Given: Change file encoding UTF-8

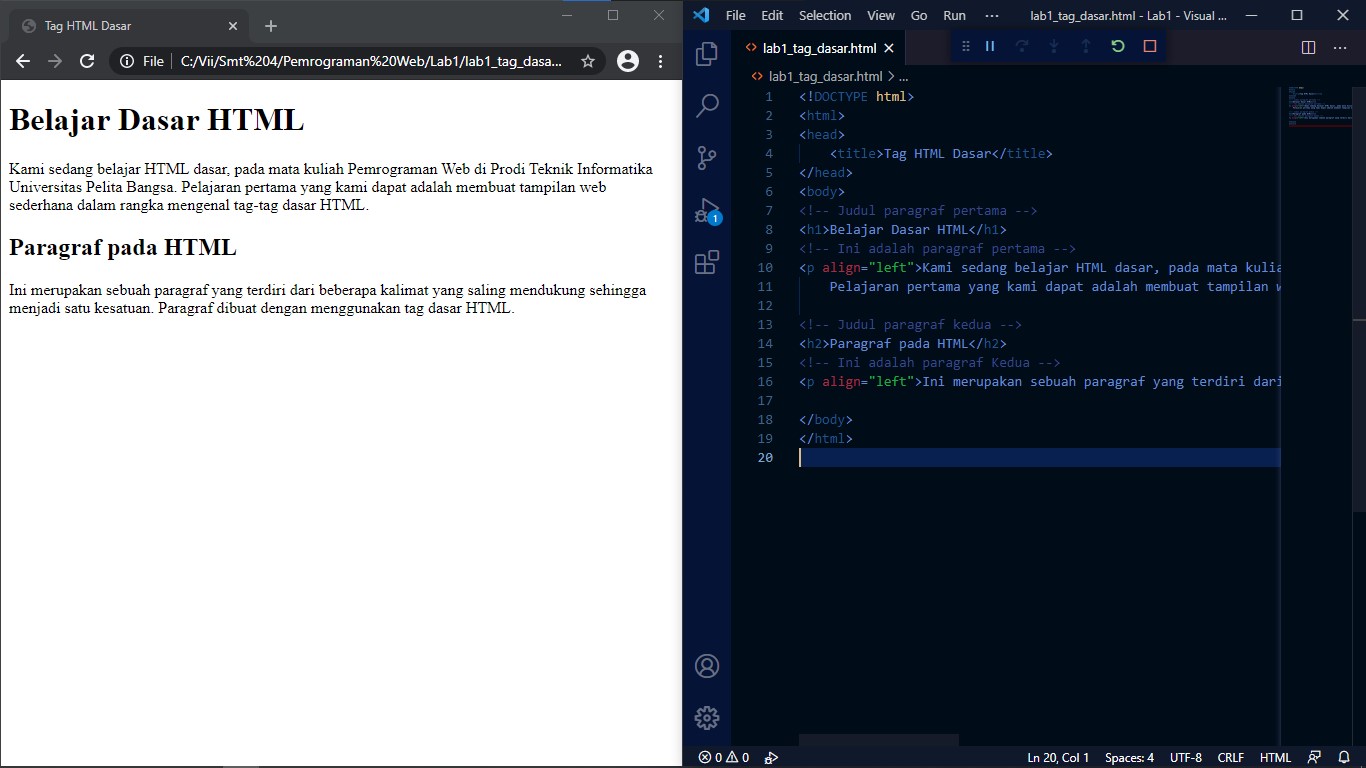Looking at the screenshot, I should [x=1186, y=758].
